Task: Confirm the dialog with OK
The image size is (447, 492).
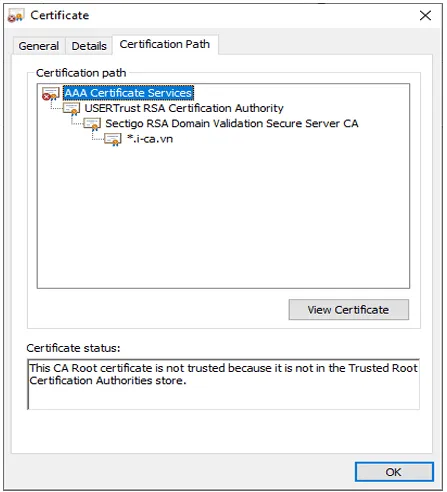Action: 394,472
